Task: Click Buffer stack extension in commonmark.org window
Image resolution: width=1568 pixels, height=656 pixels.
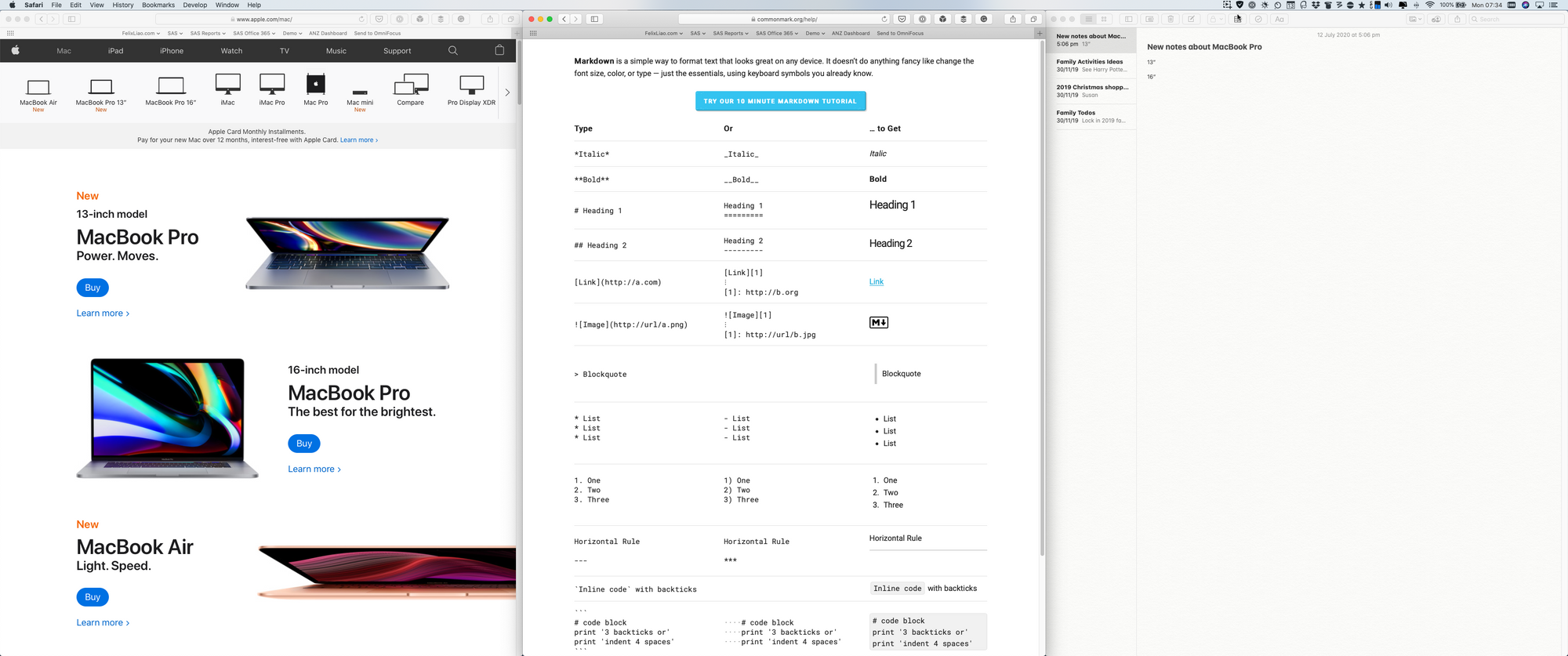Action: tap(964, 19)
